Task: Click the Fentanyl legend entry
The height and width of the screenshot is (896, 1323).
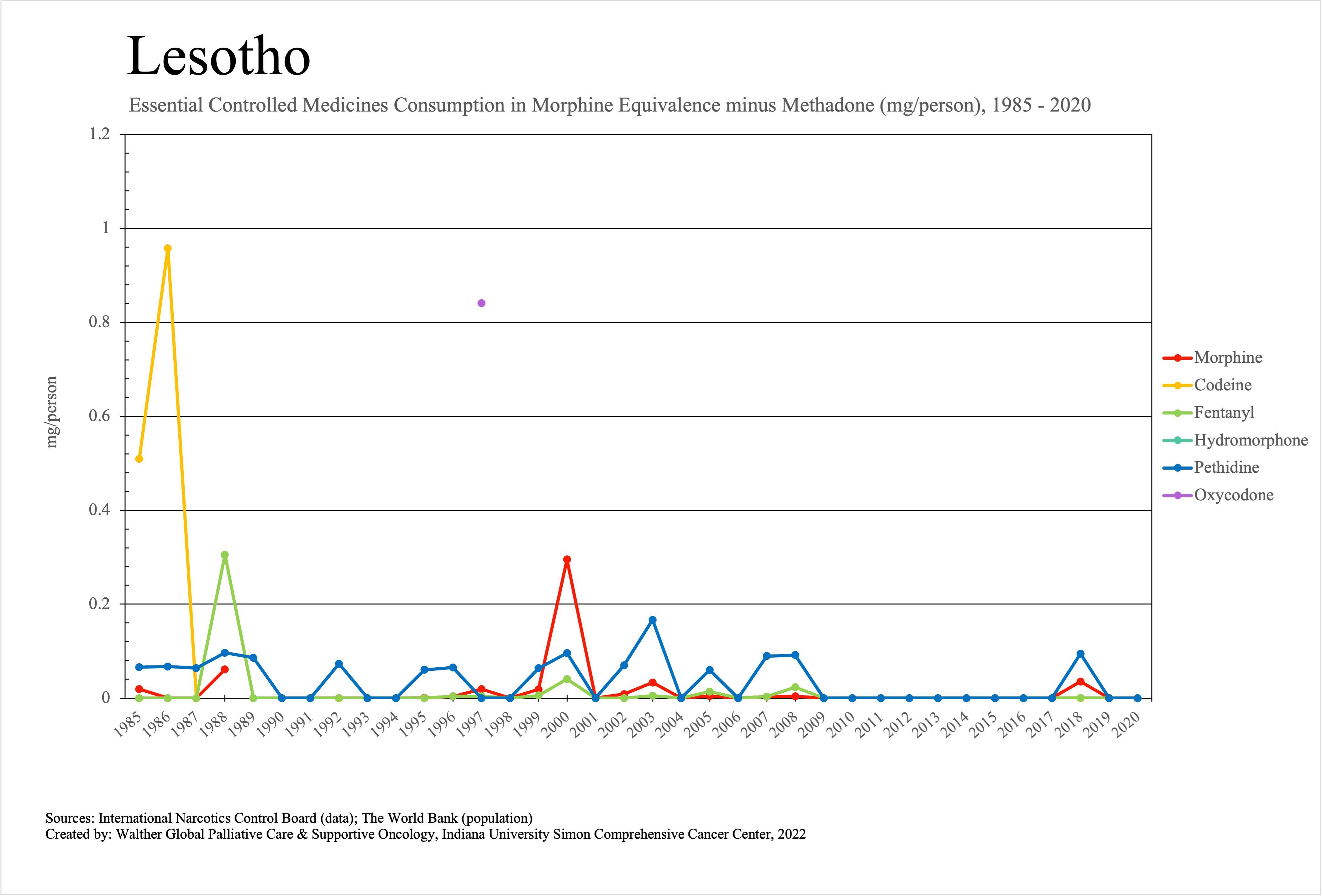Action: coord(1223,413)
